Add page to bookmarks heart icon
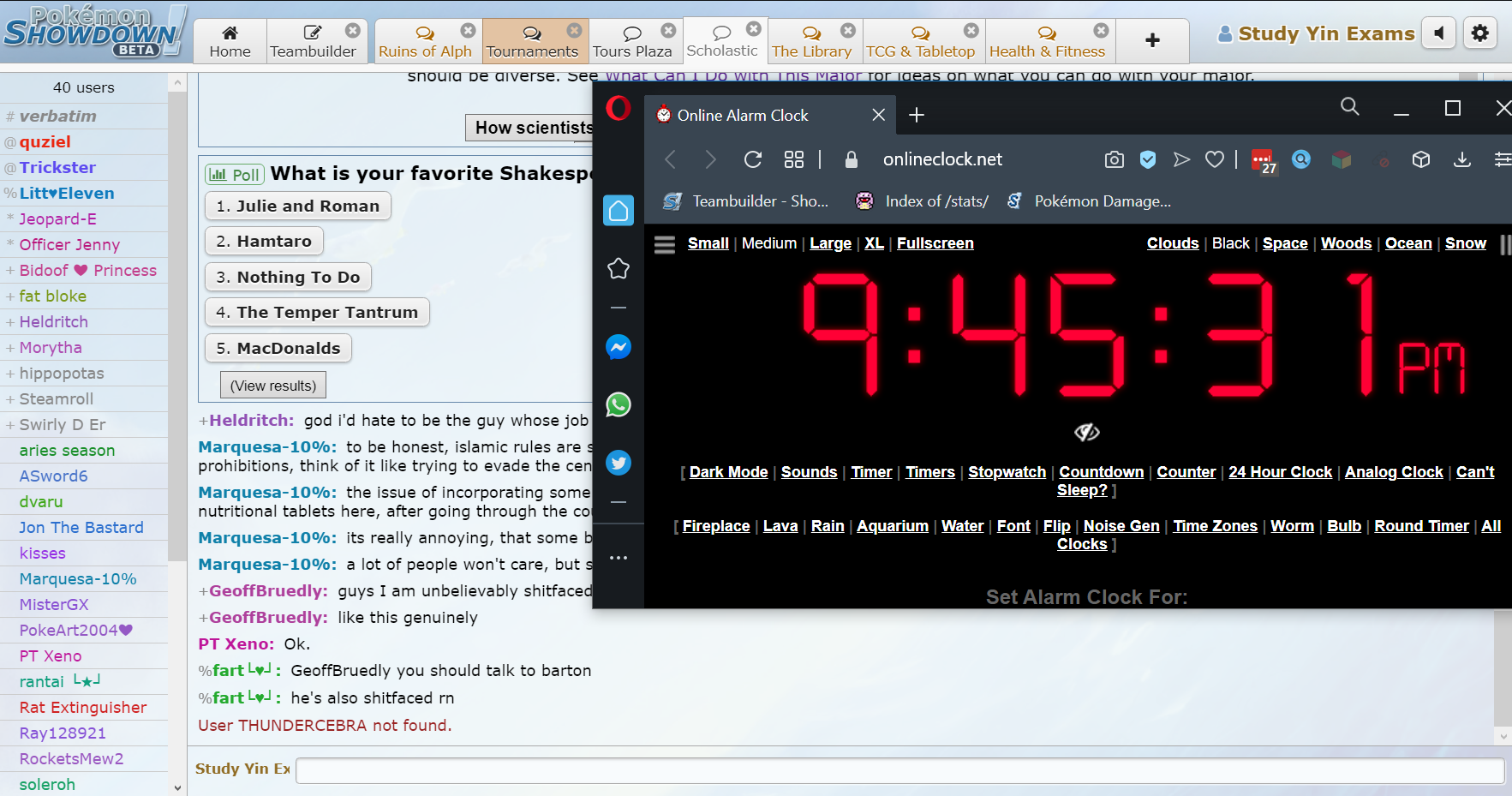Viewport: 1512px width, 796px height. (x=1215, y=159)
